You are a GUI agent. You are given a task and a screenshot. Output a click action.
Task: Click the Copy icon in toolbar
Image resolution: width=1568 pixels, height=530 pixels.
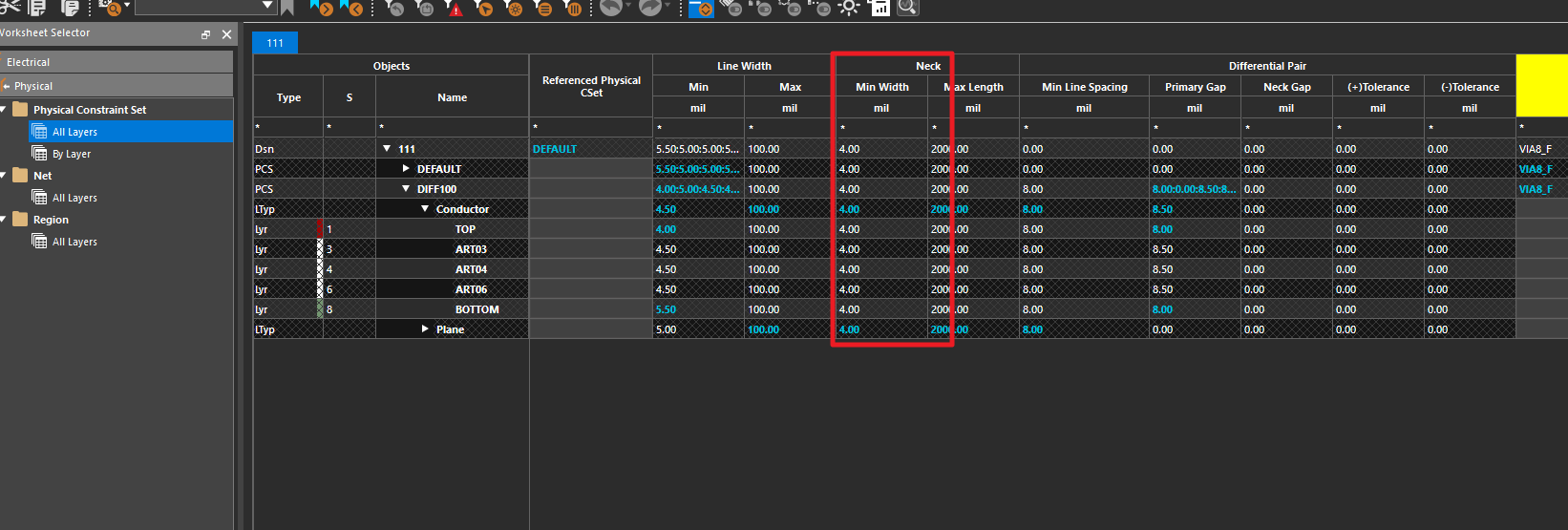coord(37,8)
